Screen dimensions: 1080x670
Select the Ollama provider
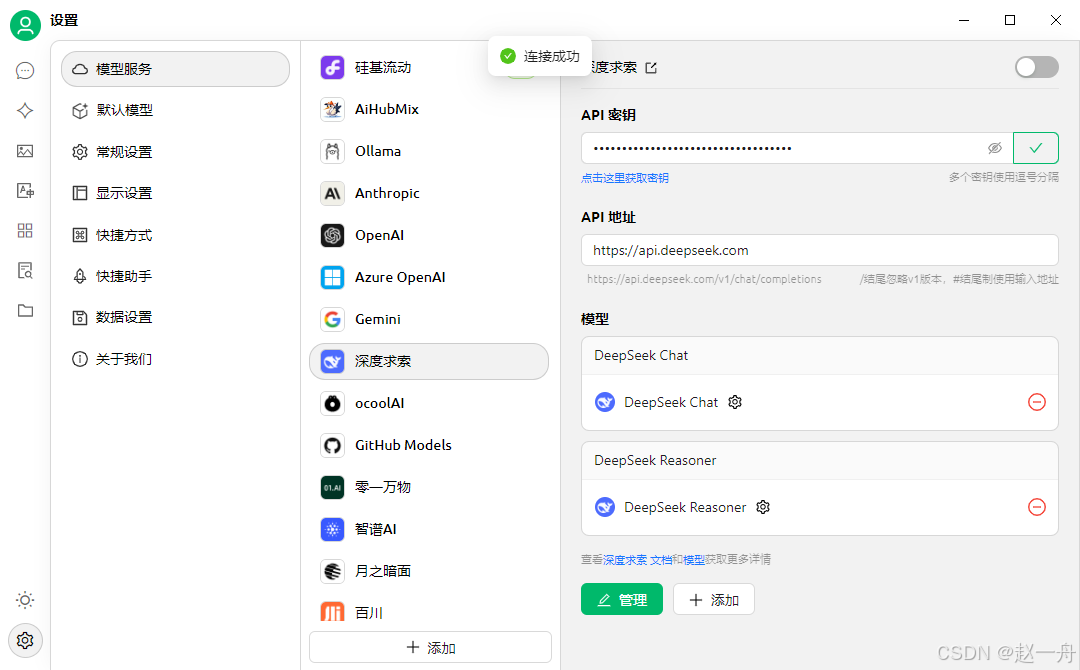(x=428, y=151)
